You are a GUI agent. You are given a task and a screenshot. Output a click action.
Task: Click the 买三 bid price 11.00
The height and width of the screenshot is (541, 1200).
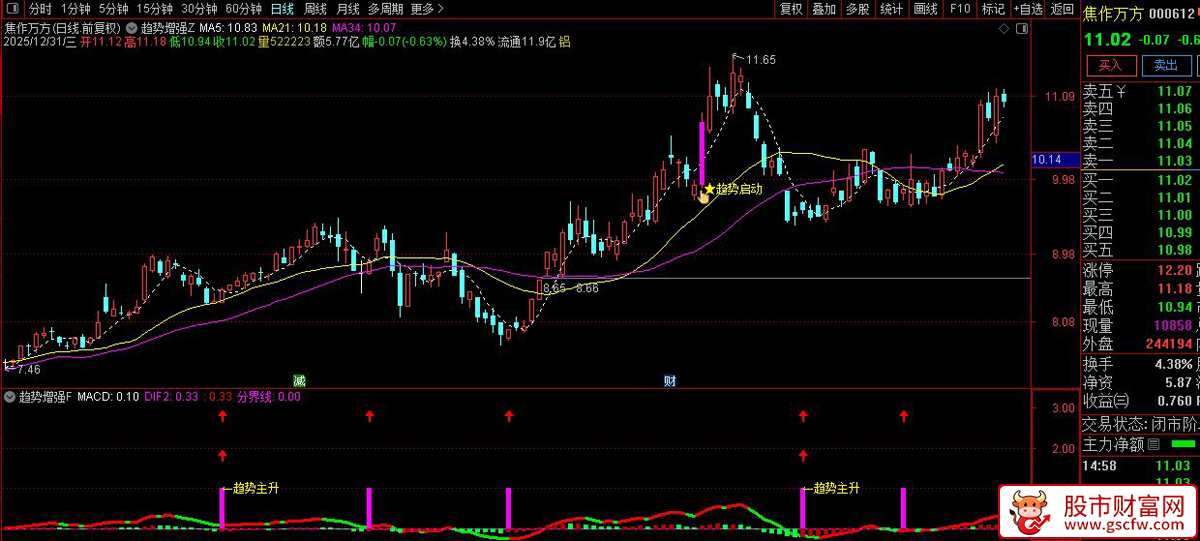pos(1174,215)
